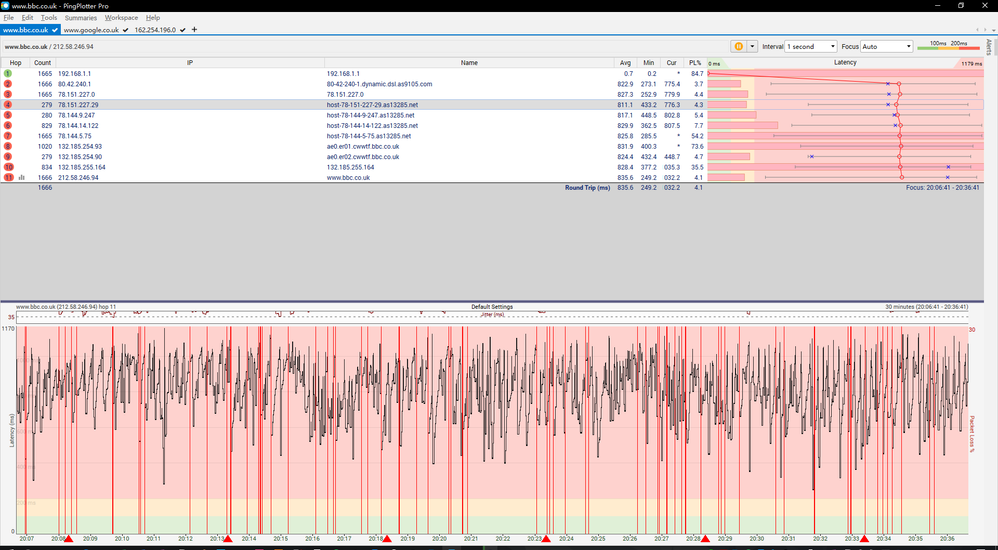Click the hop 10 circle icon
This screenshot has height=550, width=998.
pyautogui.click(x=8, y=167)
